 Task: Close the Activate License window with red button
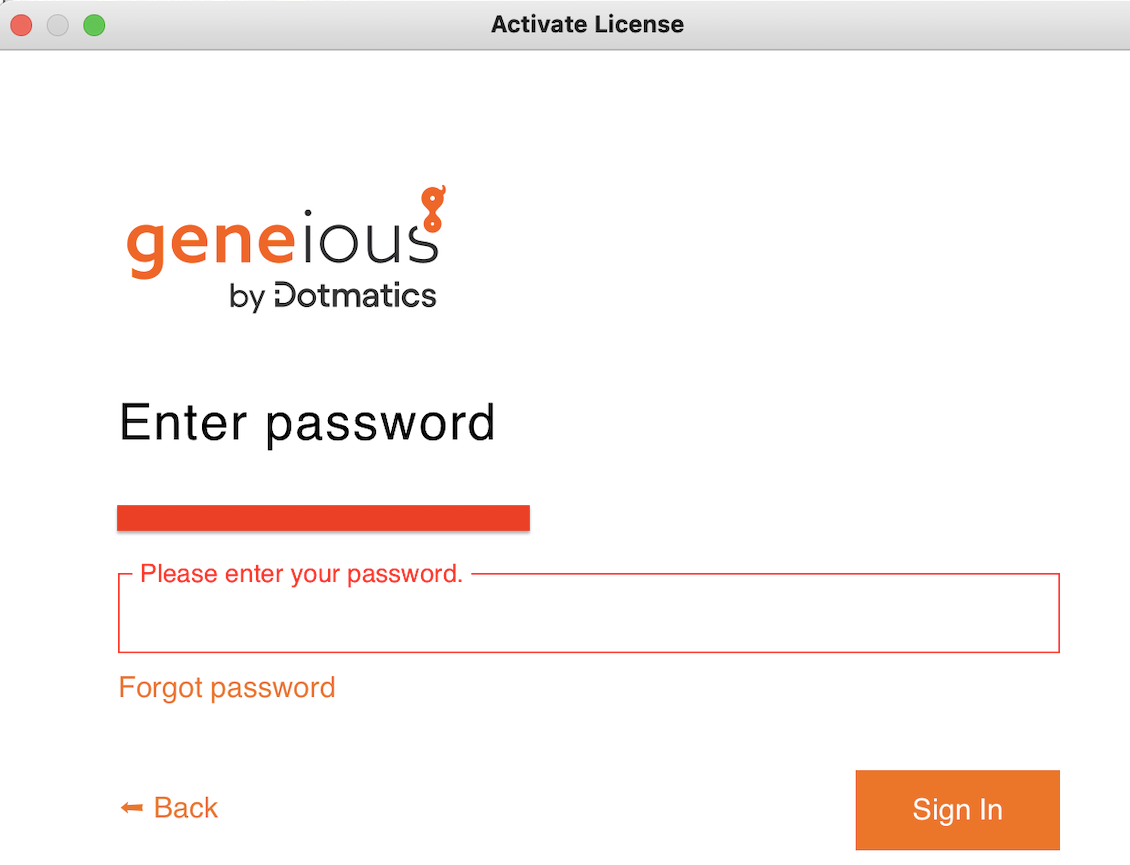(22, 25)
